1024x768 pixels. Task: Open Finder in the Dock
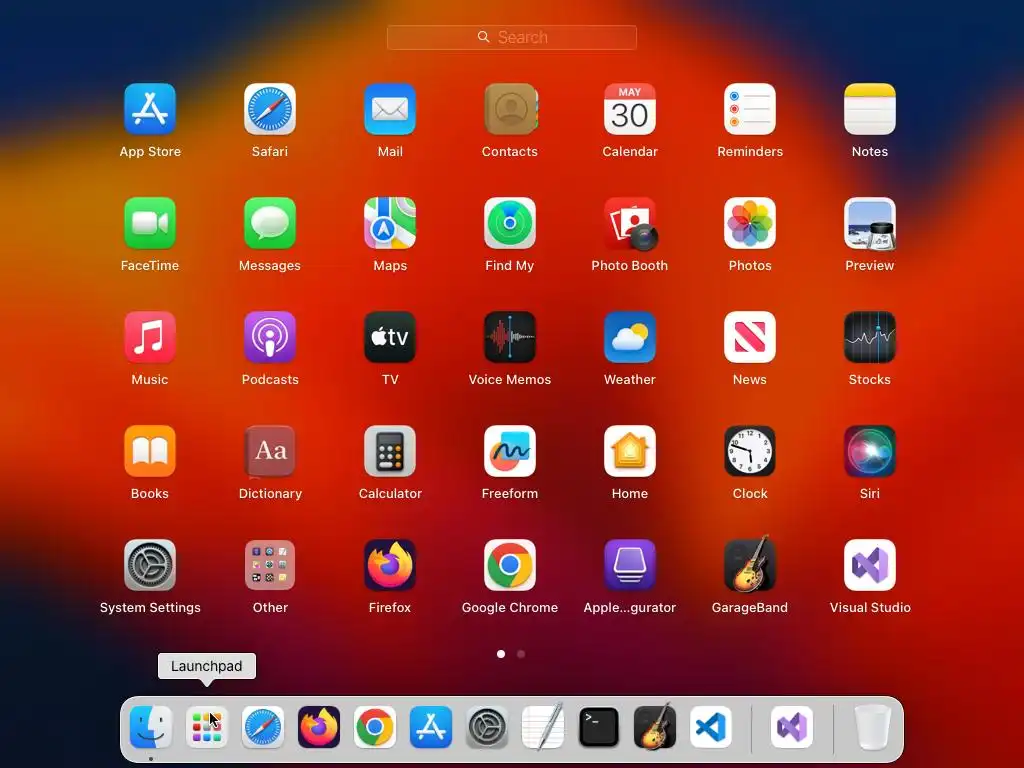[x=151, y=727]
